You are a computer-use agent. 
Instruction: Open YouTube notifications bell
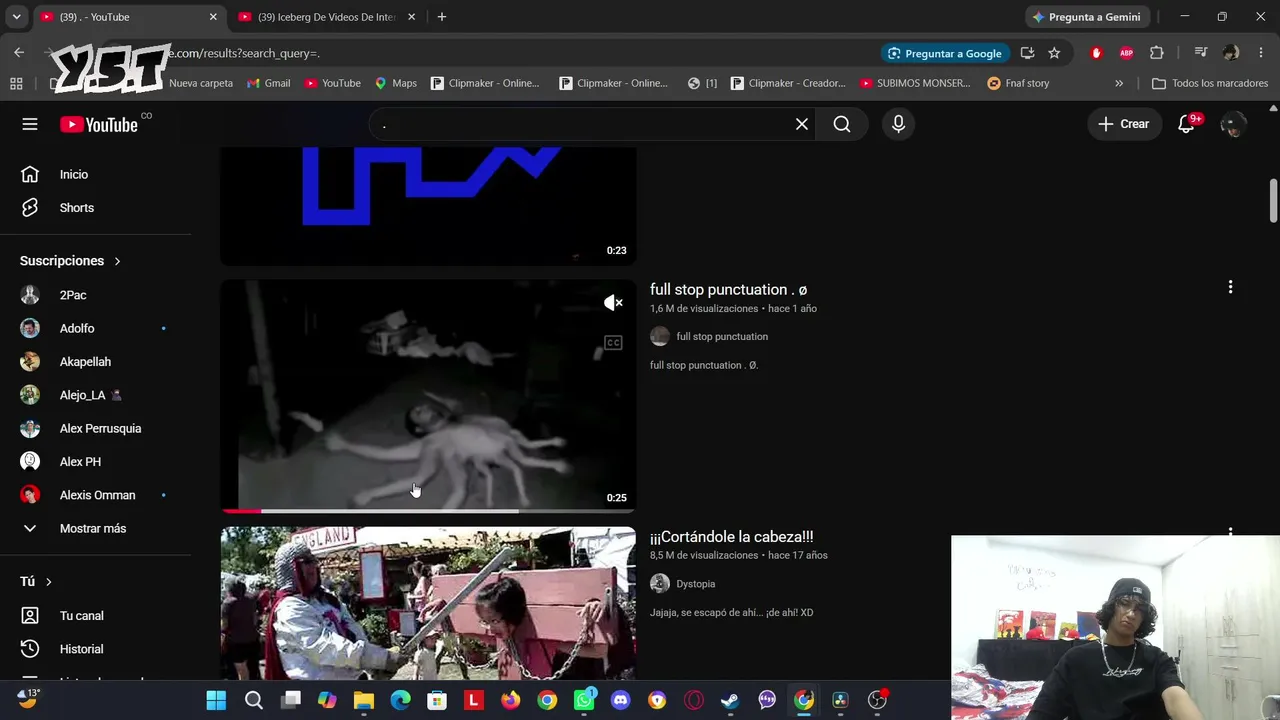[x=1186, y=124]
